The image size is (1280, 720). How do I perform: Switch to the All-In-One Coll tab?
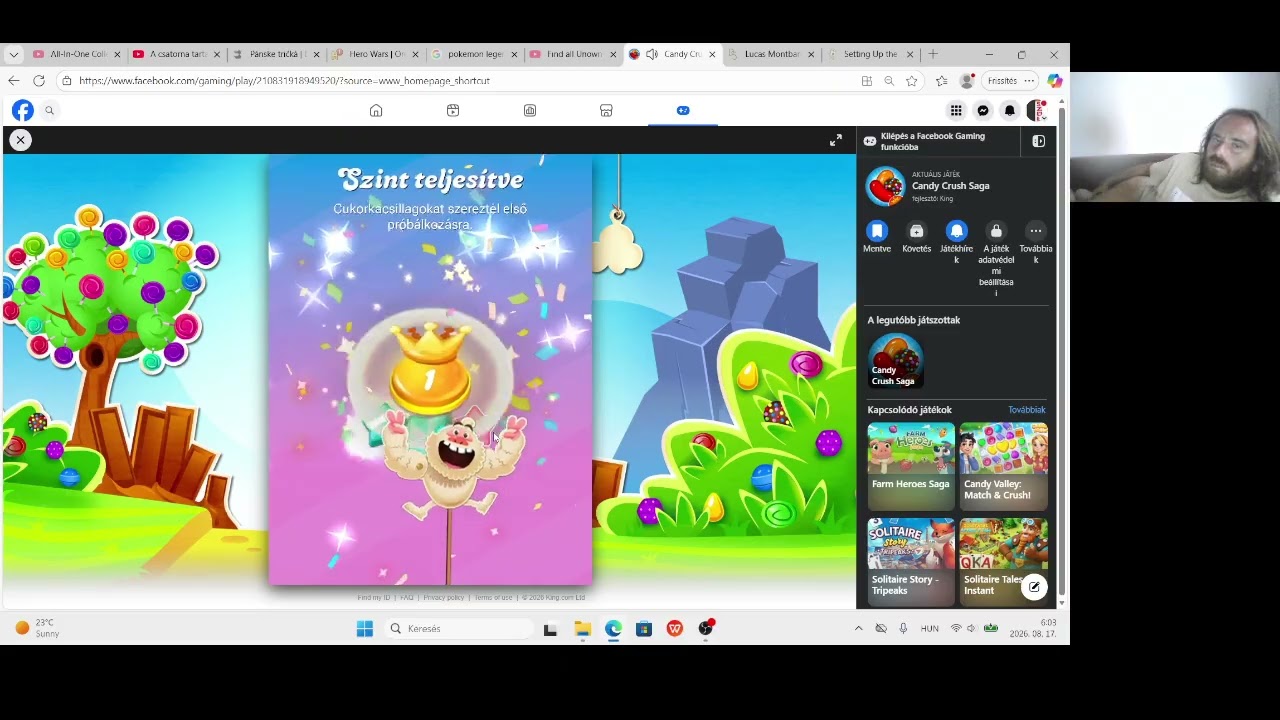pyautogui.click(x=76, y=54)
